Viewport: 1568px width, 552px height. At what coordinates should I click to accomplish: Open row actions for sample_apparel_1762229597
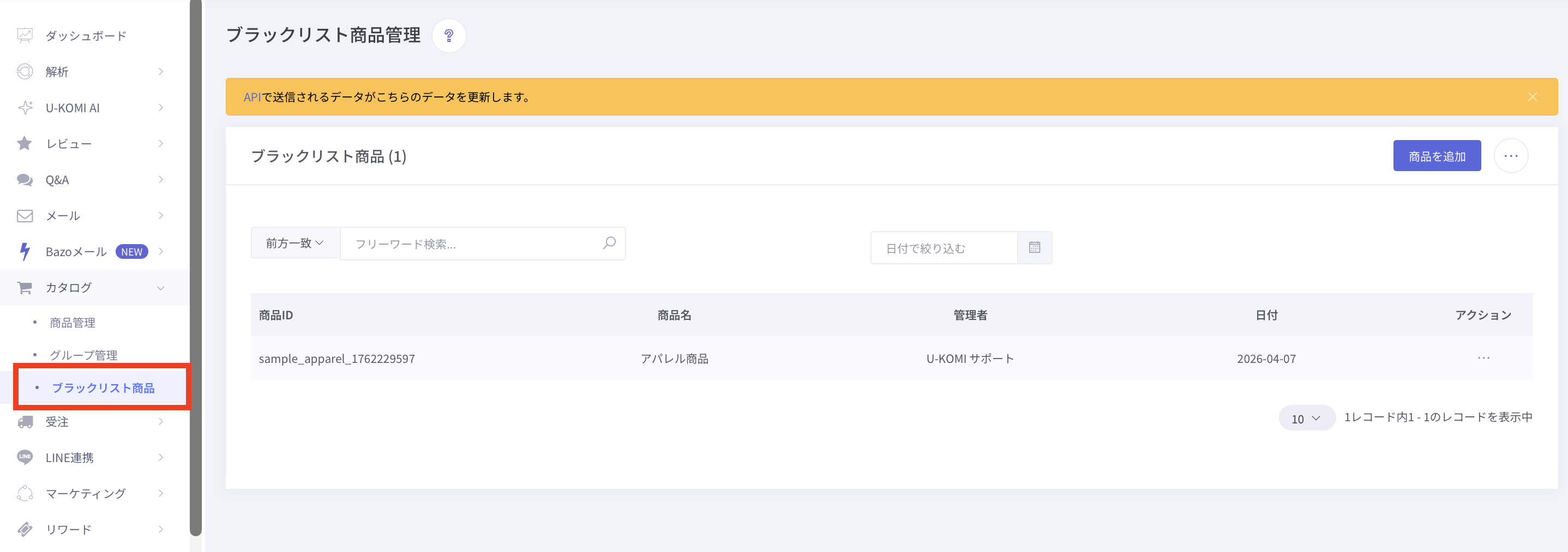[x=1483, y=358]
